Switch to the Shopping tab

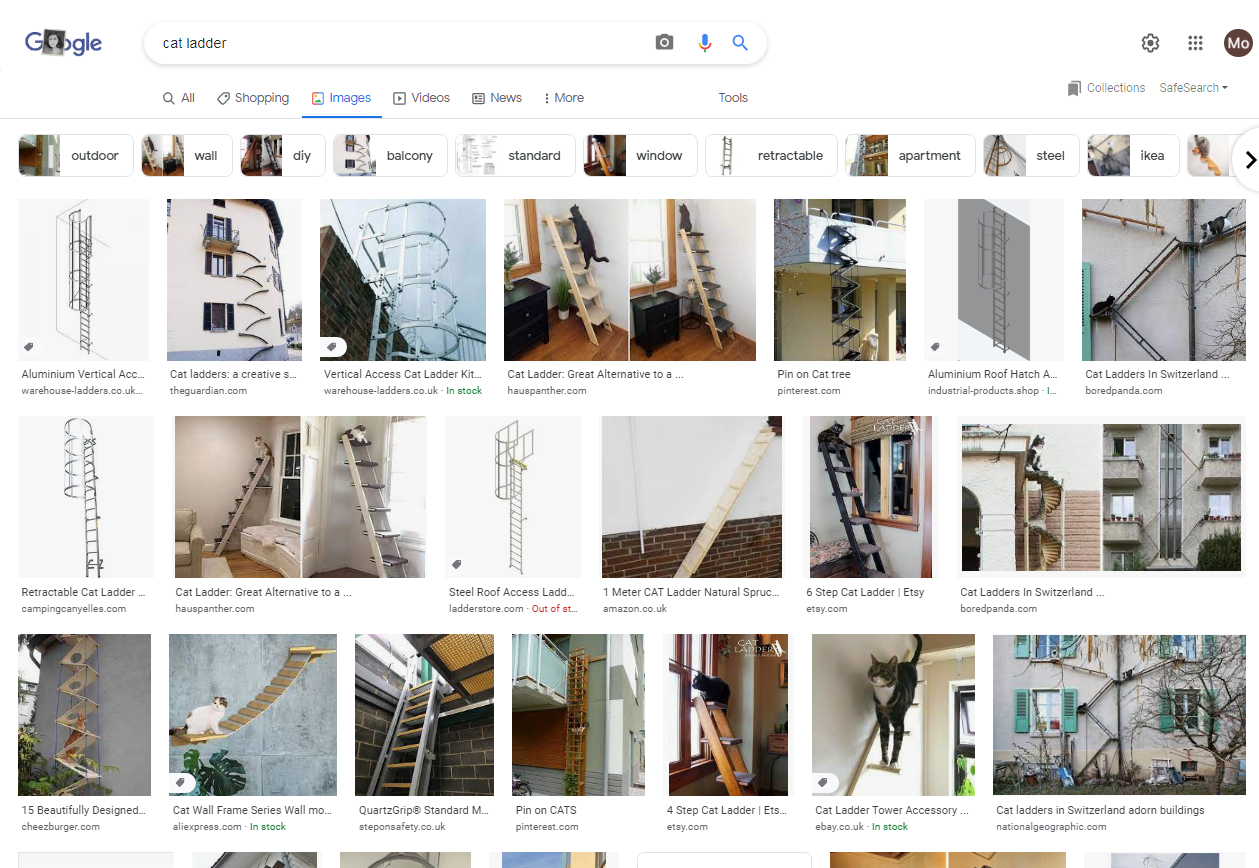point(253,98)
